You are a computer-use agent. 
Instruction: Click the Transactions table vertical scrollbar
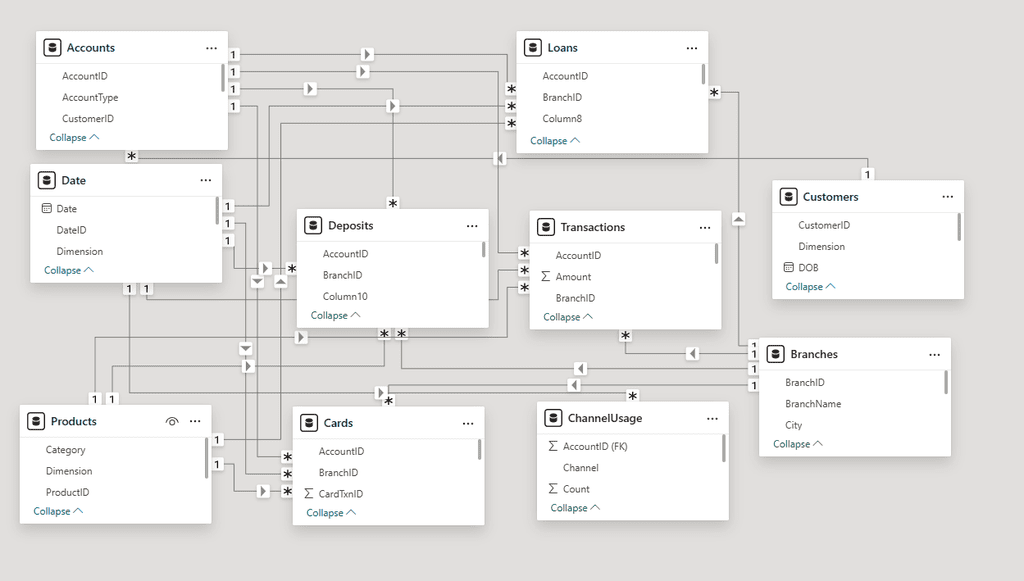click(x=716, y=254)
